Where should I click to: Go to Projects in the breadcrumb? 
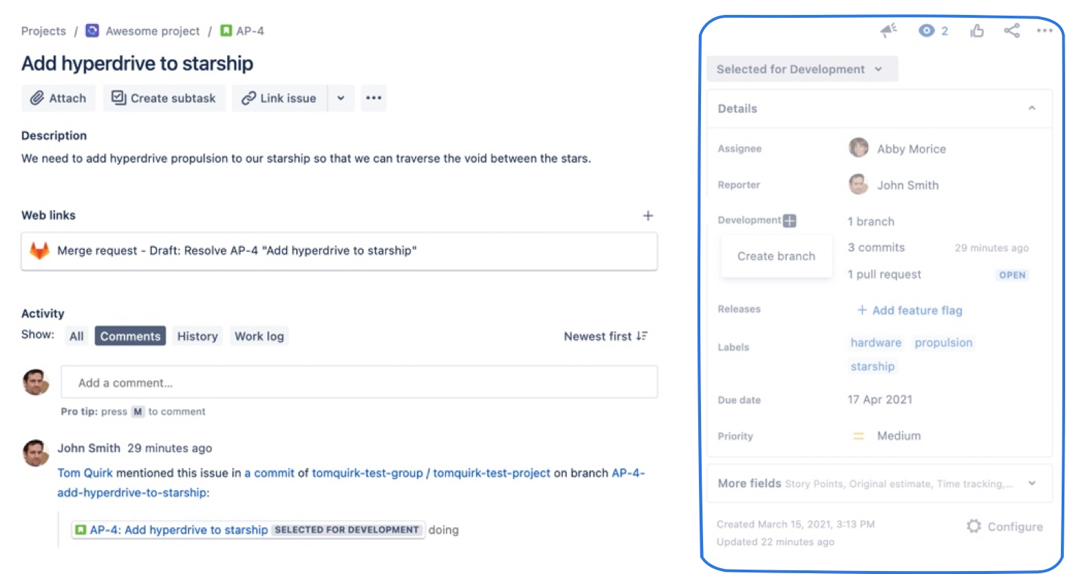44,31
